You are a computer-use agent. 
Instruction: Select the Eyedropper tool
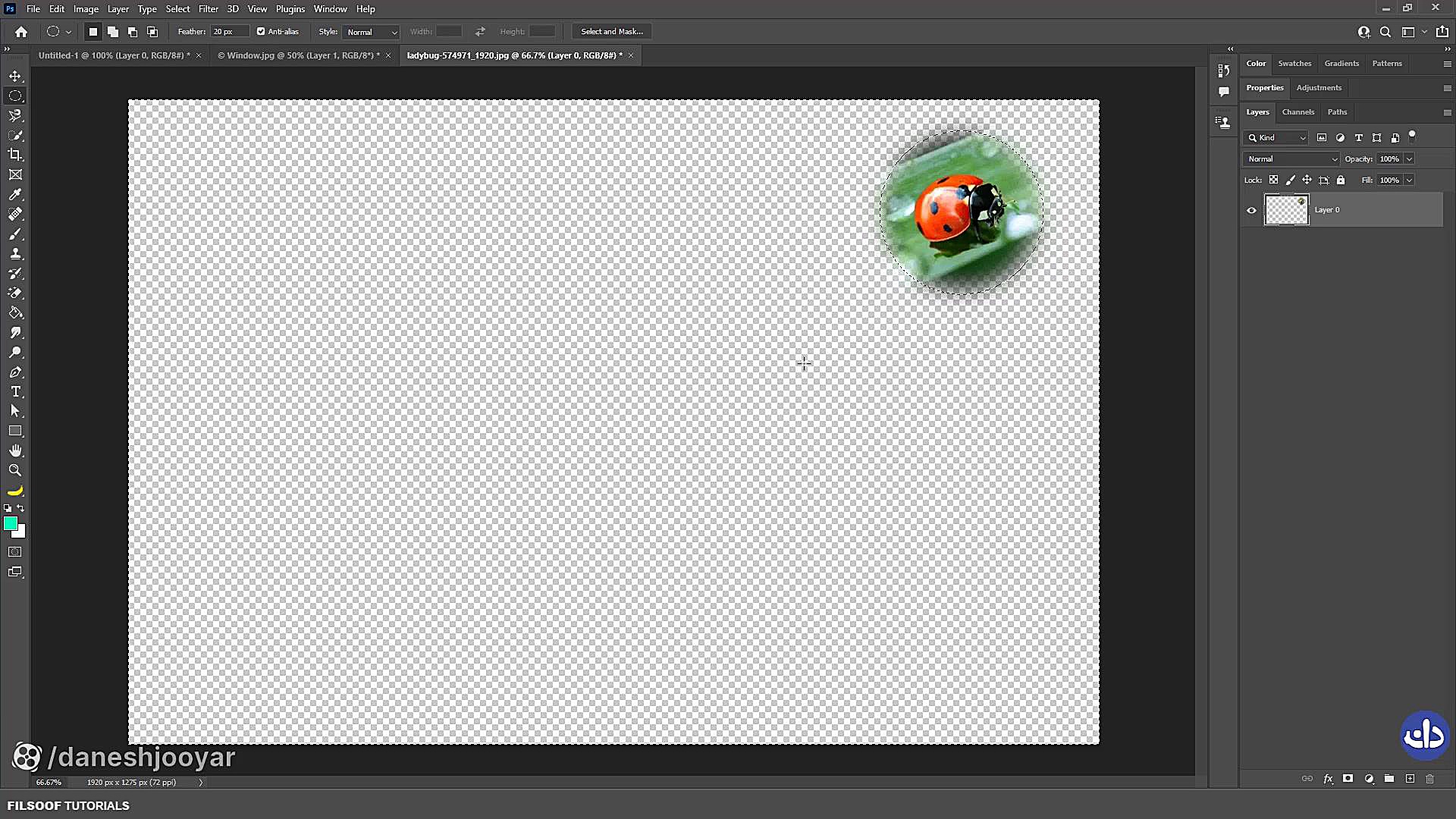point(15,195)
